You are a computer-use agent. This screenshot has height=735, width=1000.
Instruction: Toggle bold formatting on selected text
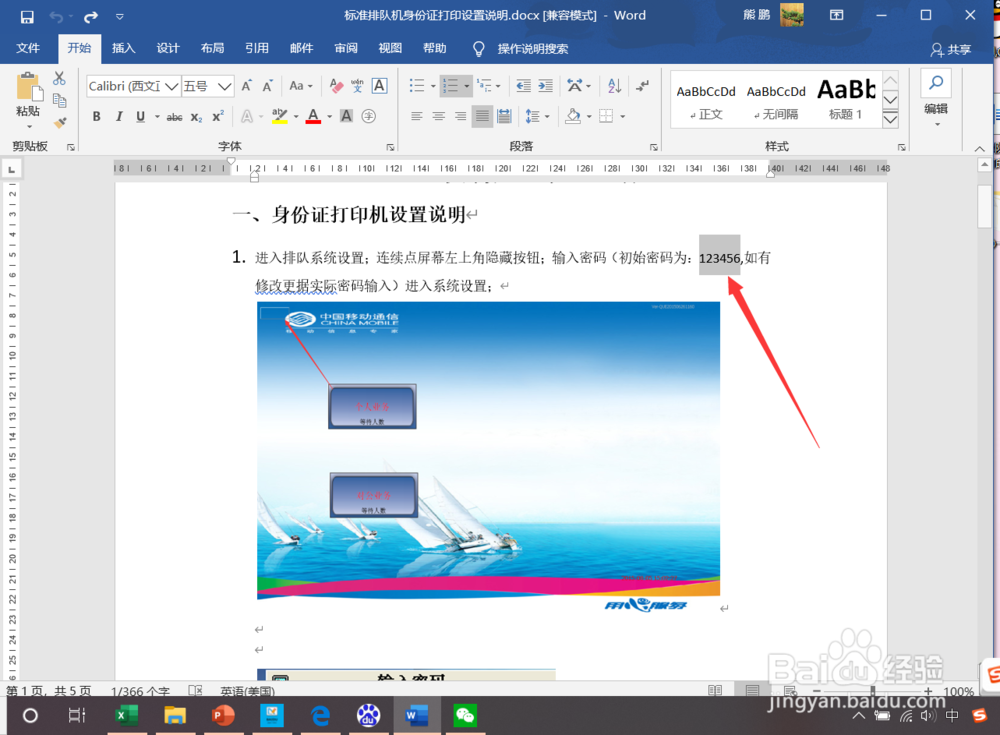(x=96, y=116)
